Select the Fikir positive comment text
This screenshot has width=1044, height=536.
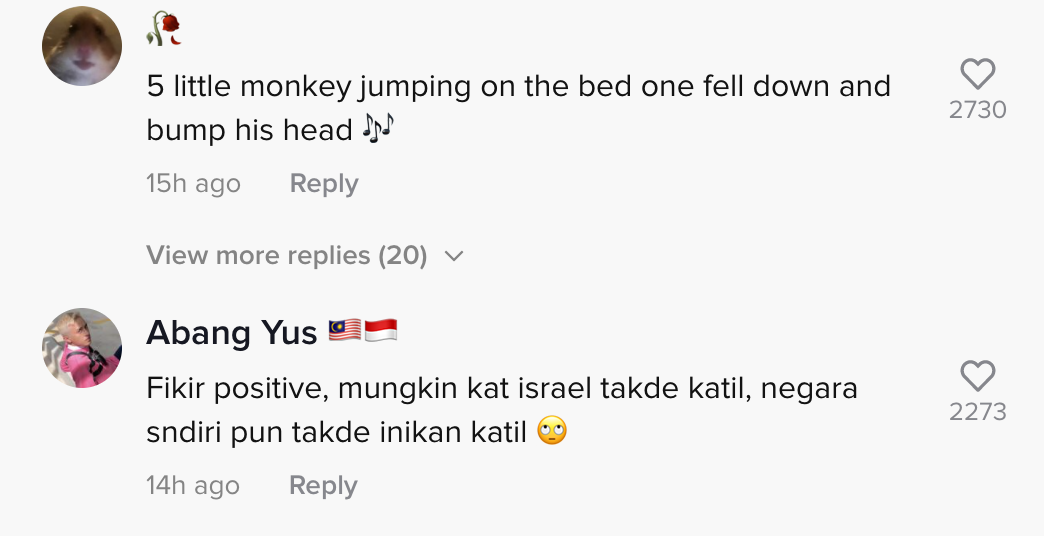502,389
